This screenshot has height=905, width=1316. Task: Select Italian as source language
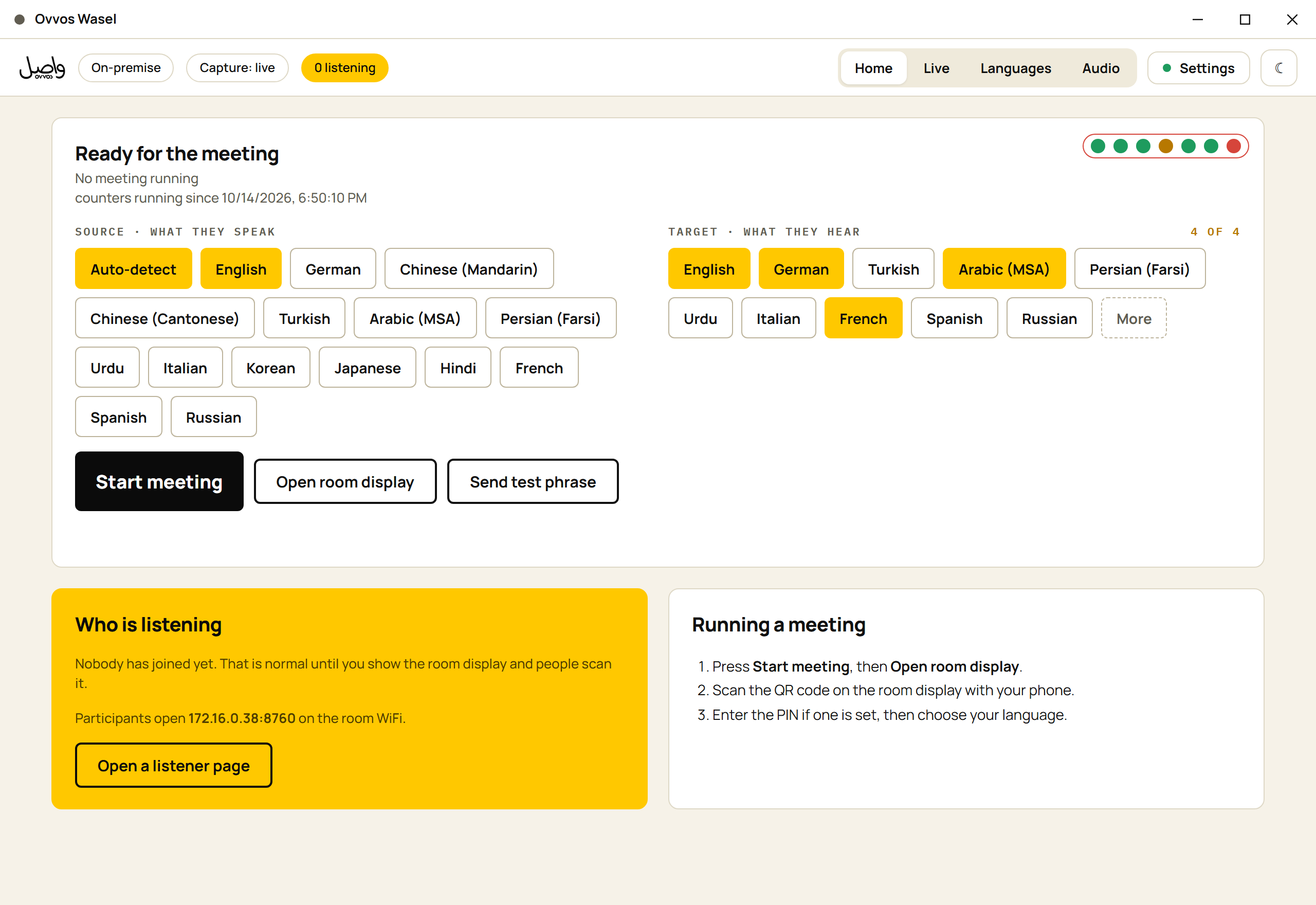[185, 368]
